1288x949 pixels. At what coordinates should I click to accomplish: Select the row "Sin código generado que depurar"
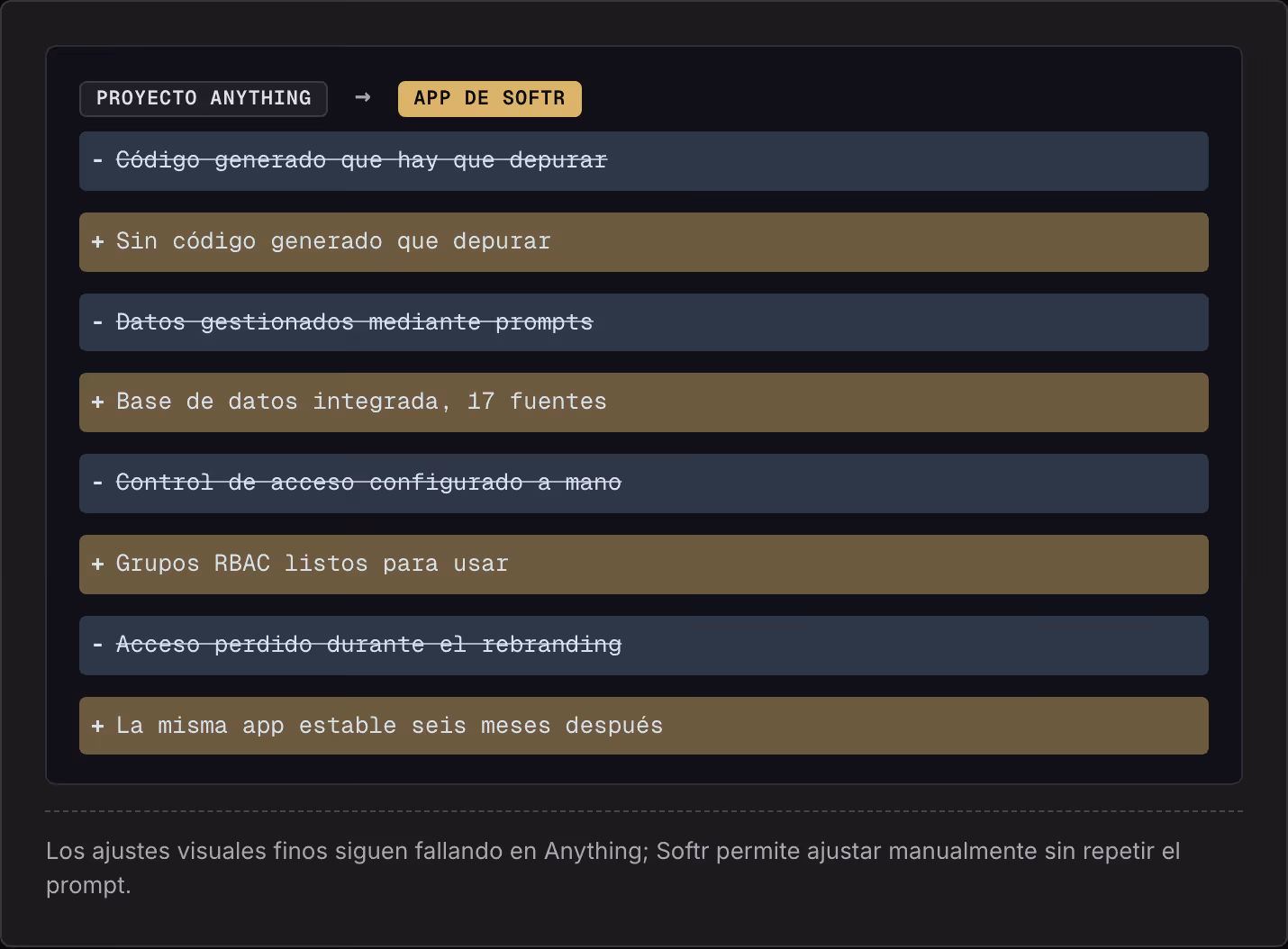tap(644, 242)
